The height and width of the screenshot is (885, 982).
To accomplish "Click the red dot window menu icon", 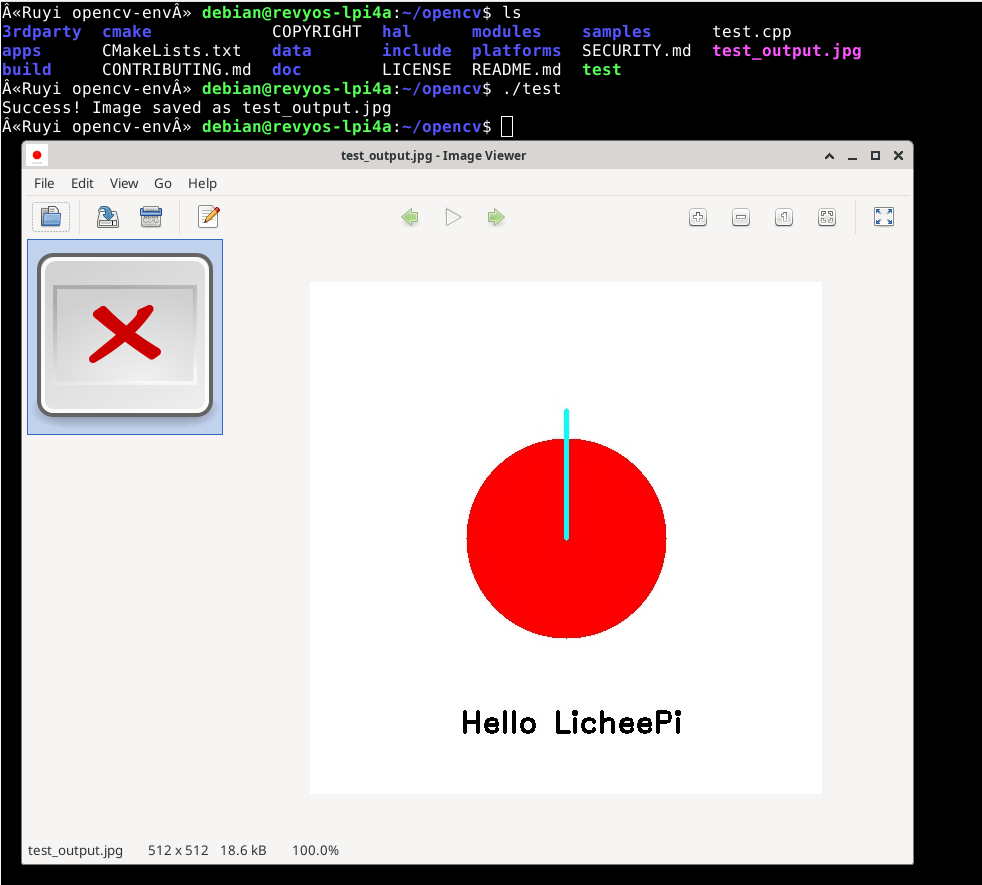I will click(37, 155).
